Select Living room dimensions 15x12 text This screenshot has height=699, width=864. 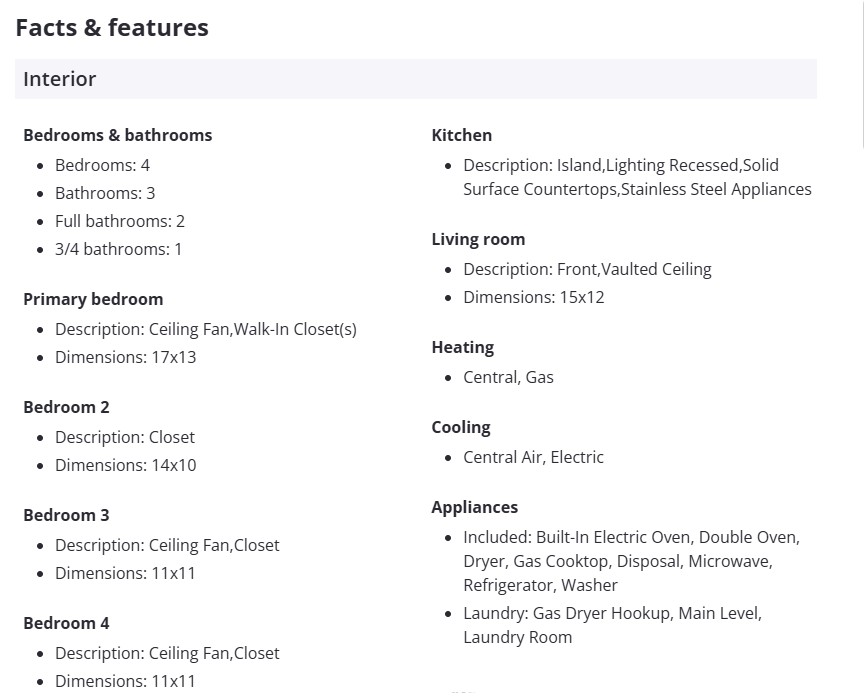[533, 297]
